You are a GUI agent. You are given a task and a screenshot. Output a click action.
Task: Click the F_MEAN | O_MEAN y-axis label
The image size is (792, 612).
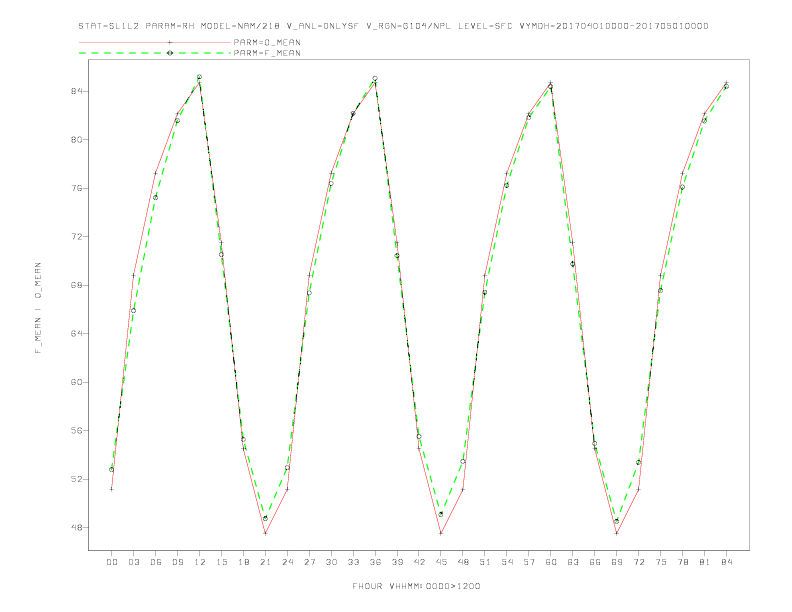tap(38, 308)
